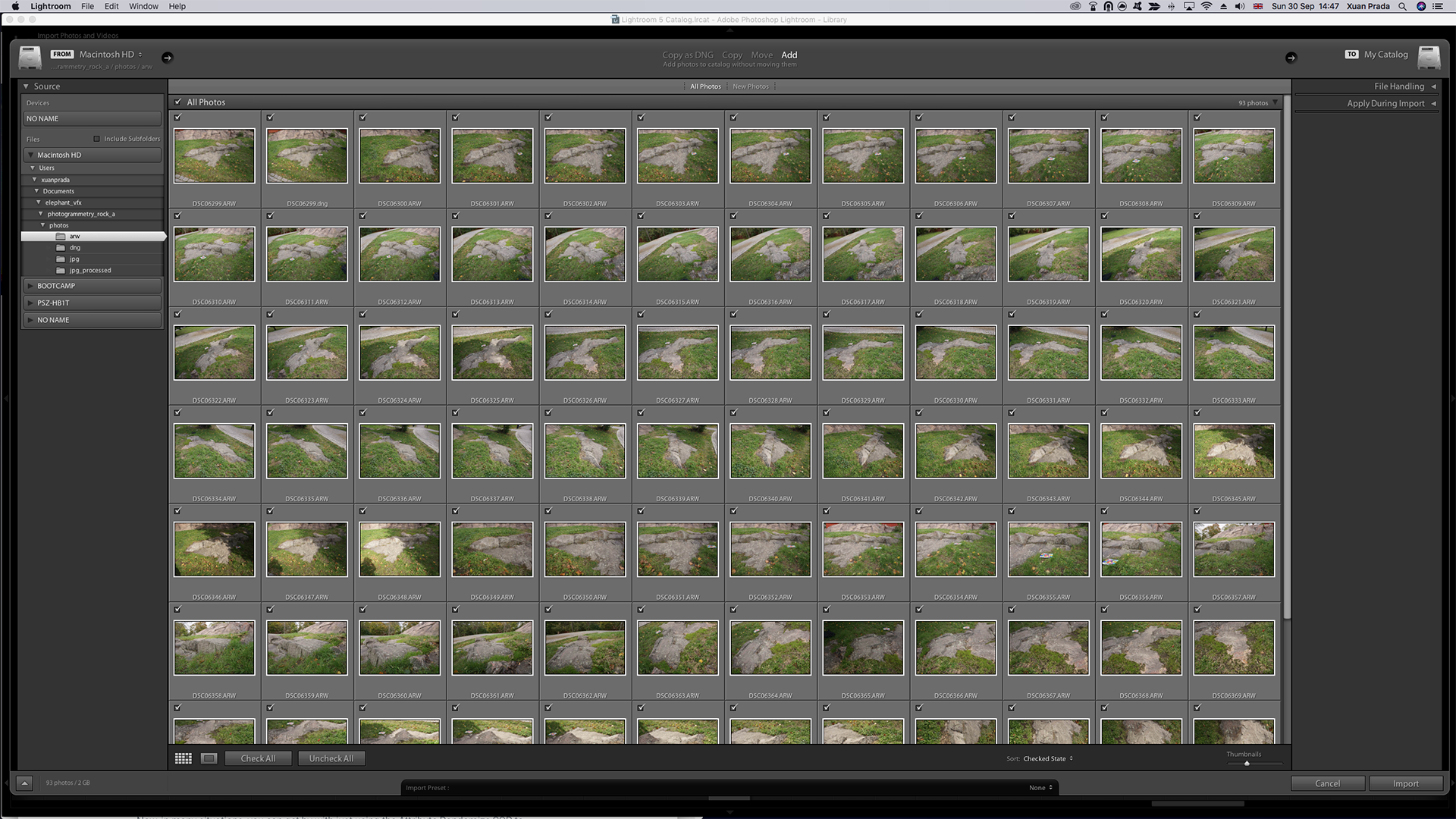
Task: Click the arrow icon next to the source path
Action: point(168,58)
